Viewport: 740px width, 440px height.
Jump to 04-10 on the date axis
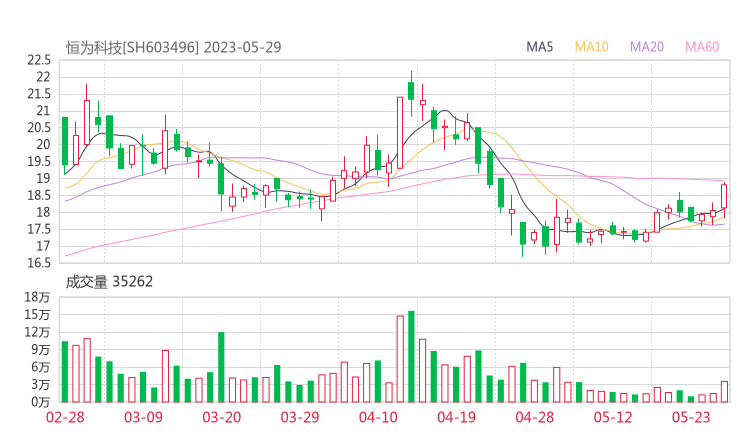(x=378, y=417)
